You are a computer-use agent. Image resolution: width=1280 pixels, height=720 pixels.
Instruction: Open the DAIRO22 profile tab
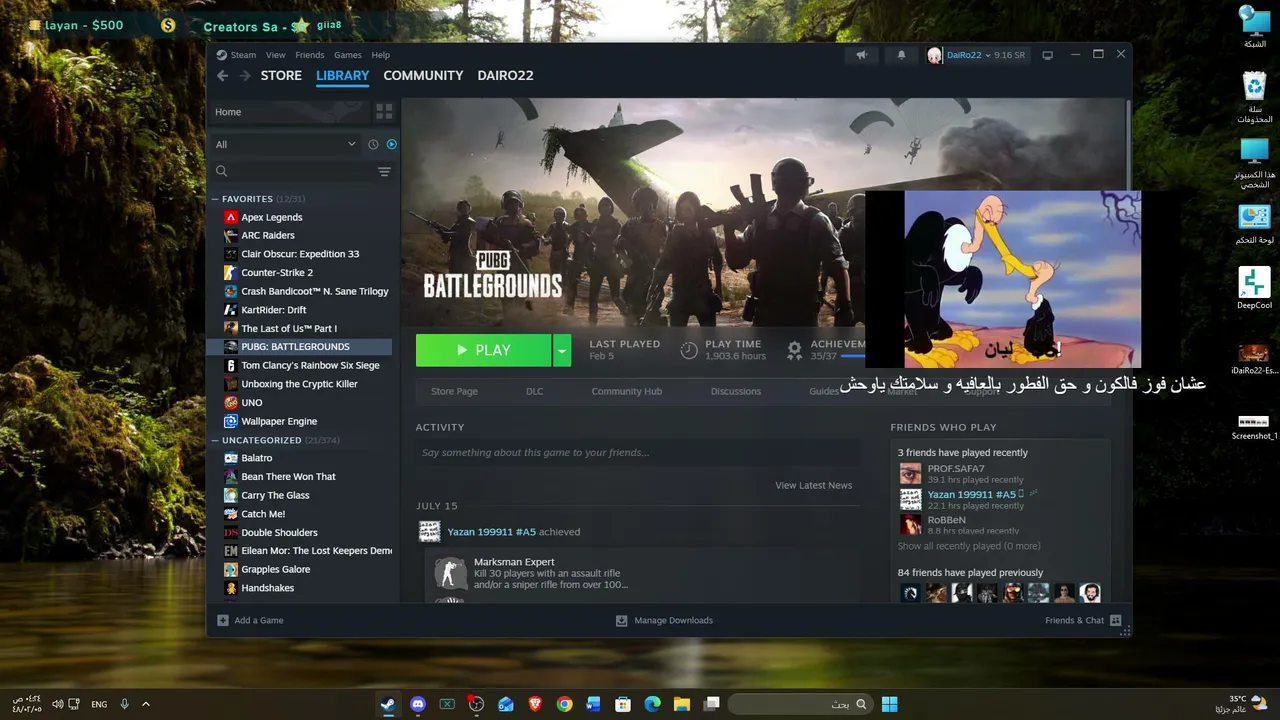tap(505, 76)
